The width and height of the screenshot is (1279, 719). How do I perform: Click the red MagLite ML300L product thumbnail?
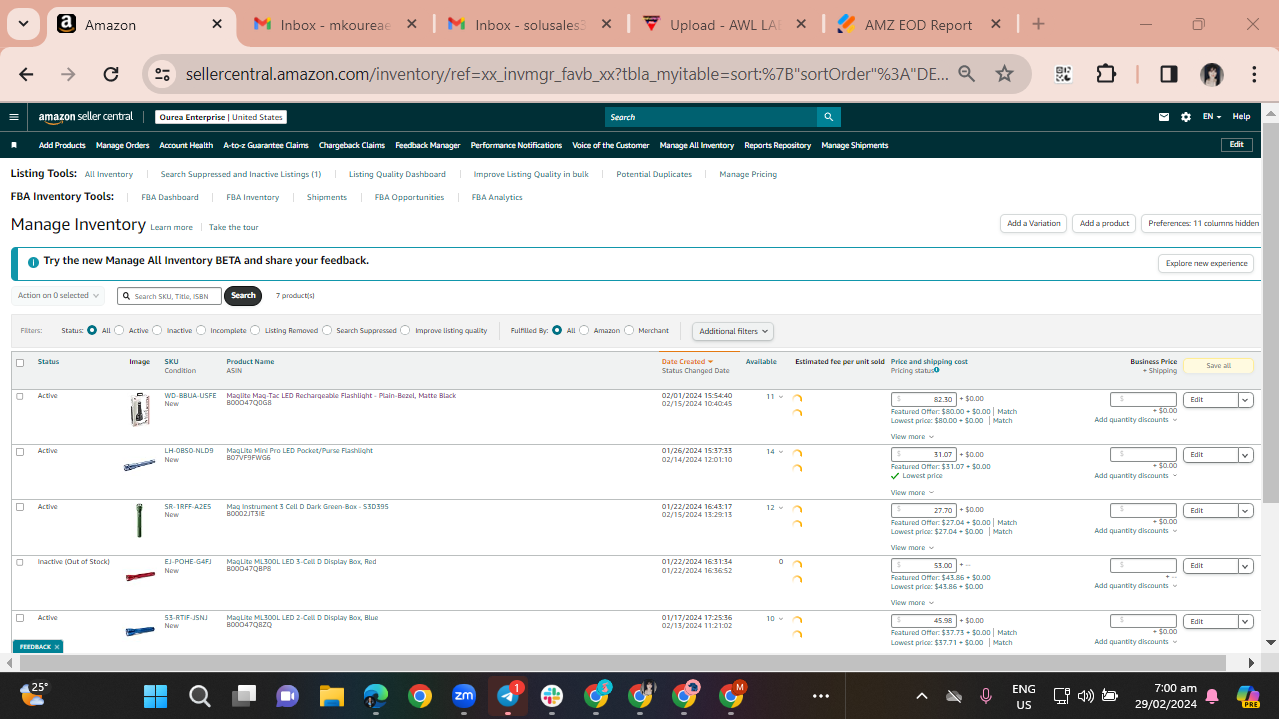coord(140,576)
